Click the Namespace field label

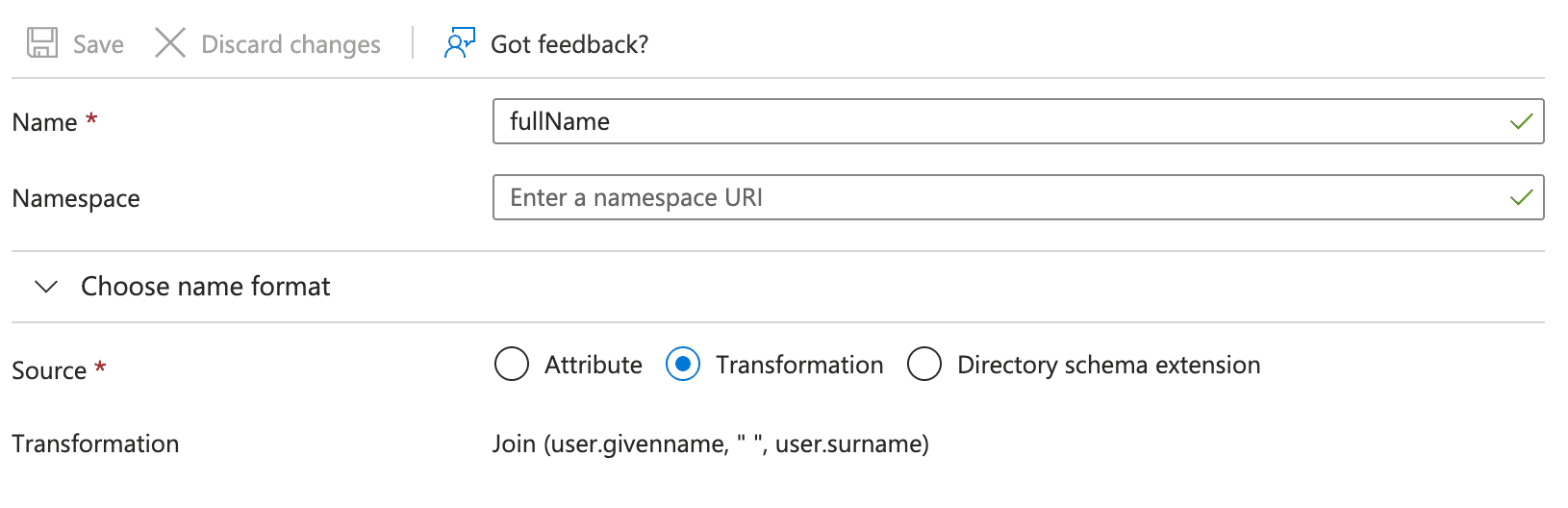[76, 198]
